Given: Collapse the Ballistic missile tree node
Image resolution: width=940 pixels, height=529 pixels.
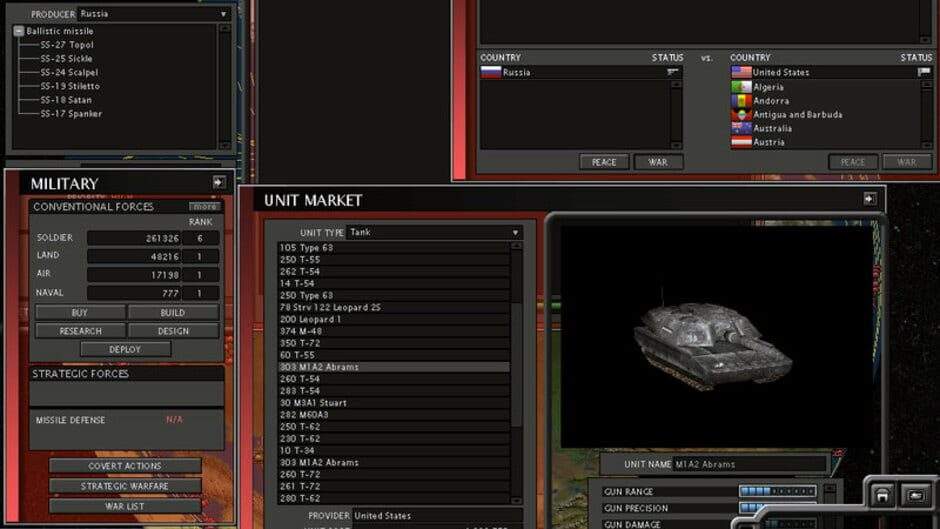Looking at the screenshot, I should pyautogui.click(x=19, y=31).
